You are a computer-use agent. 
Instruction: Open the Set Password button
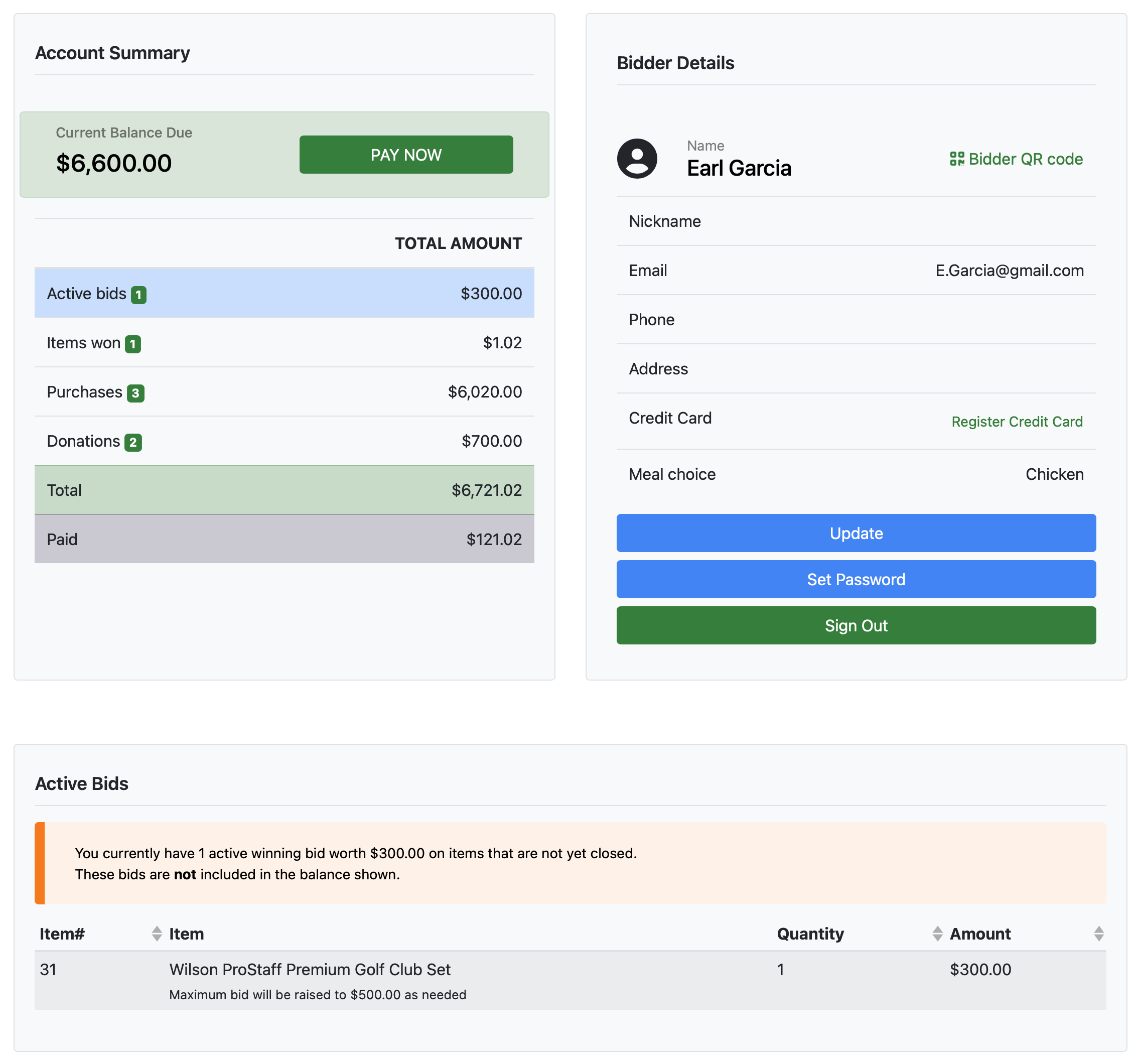(856, 579)
